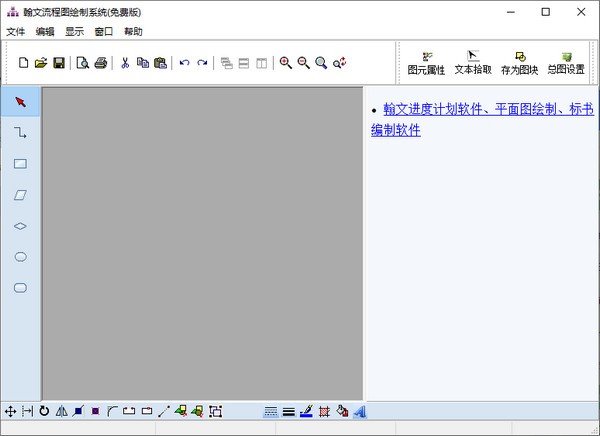Click the 图元属性 button

tap(426, 64)
